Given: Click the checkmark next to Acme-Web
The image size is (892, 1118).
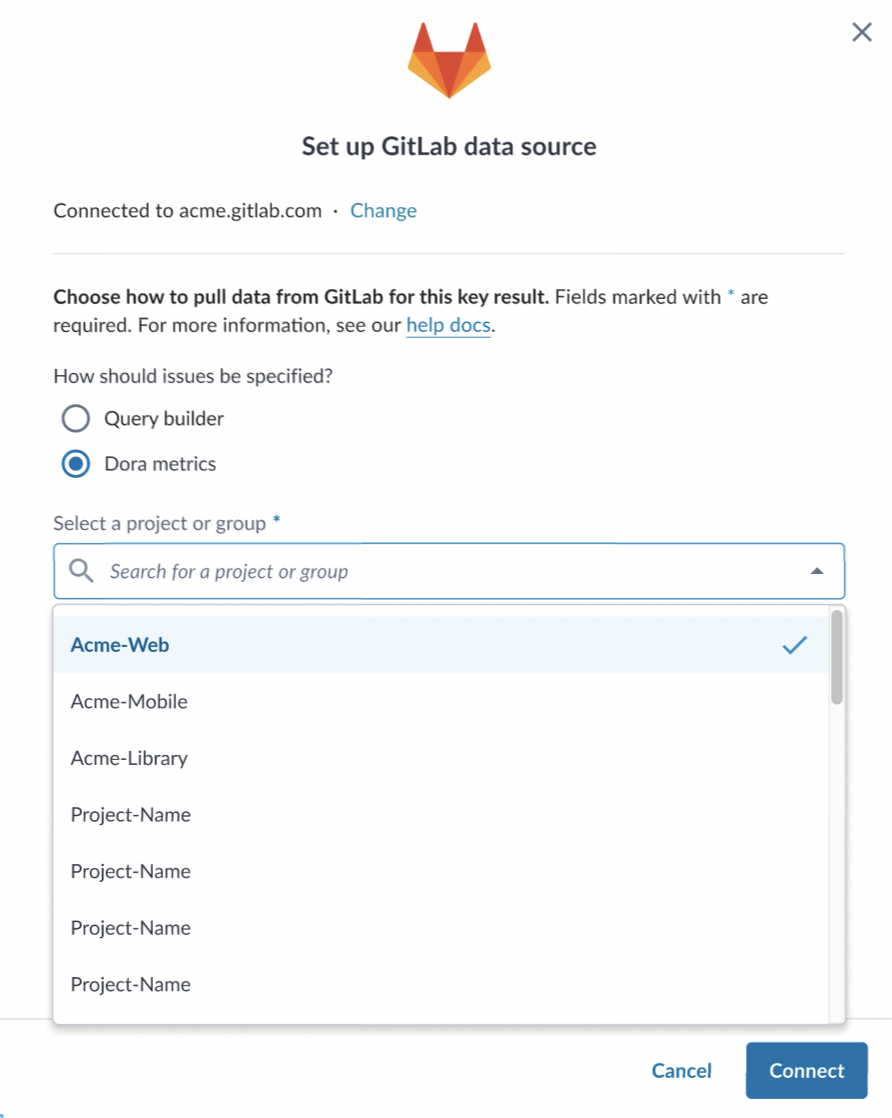Looking at the screenshot, I should click(794, 645).
